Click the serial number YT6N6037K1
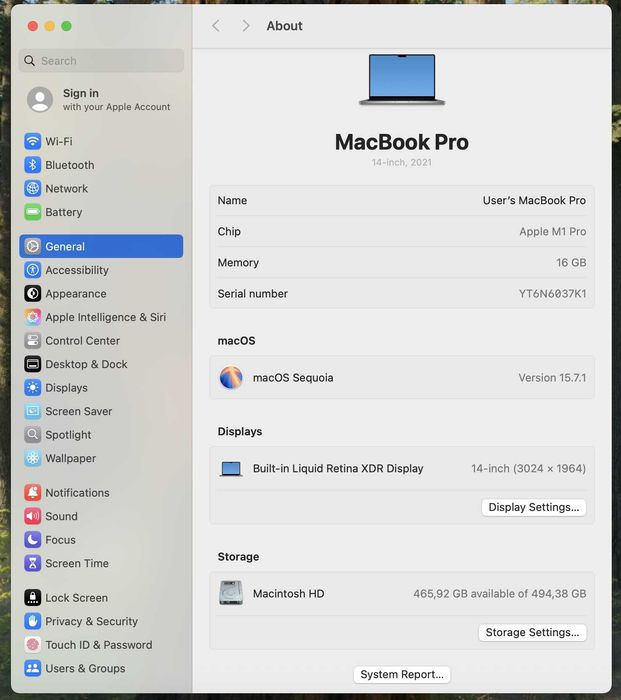 (552, 294)
